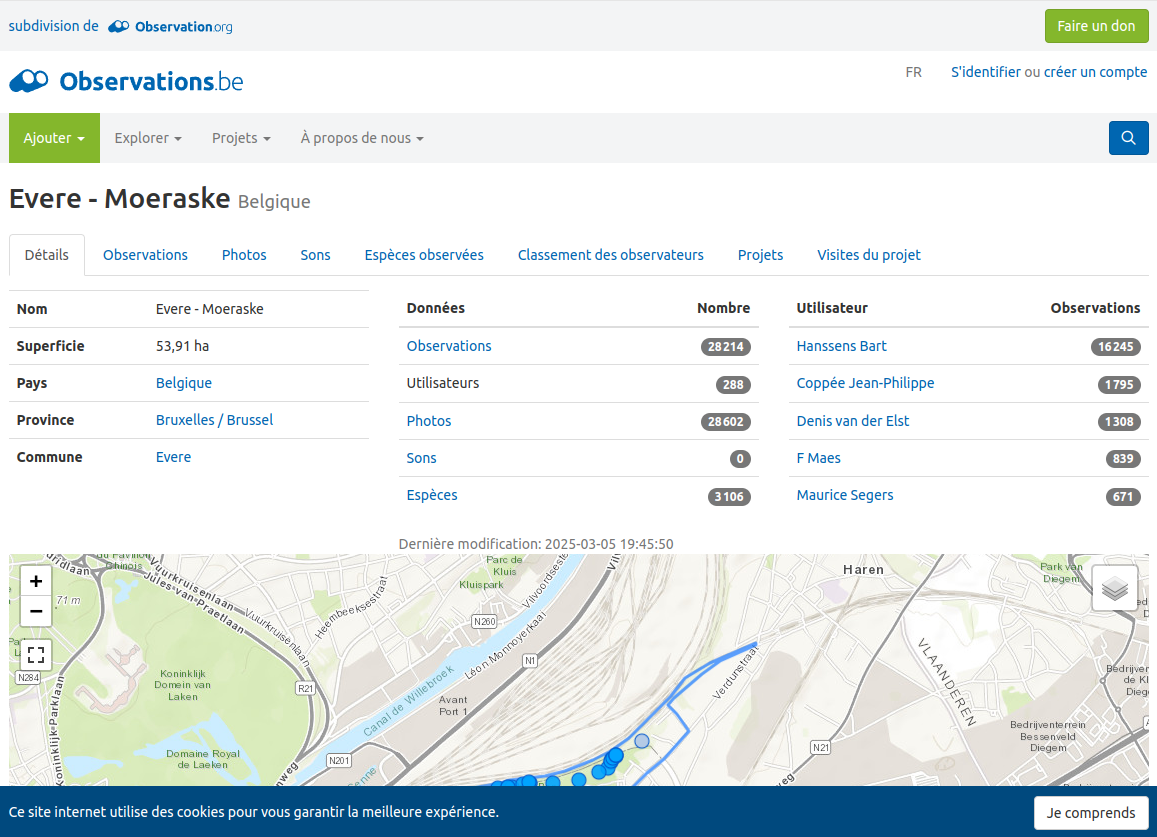Click the 1795 badge for Coppée Jean-Philippe
This screenshot has width=1157, height=837.
1119,385
